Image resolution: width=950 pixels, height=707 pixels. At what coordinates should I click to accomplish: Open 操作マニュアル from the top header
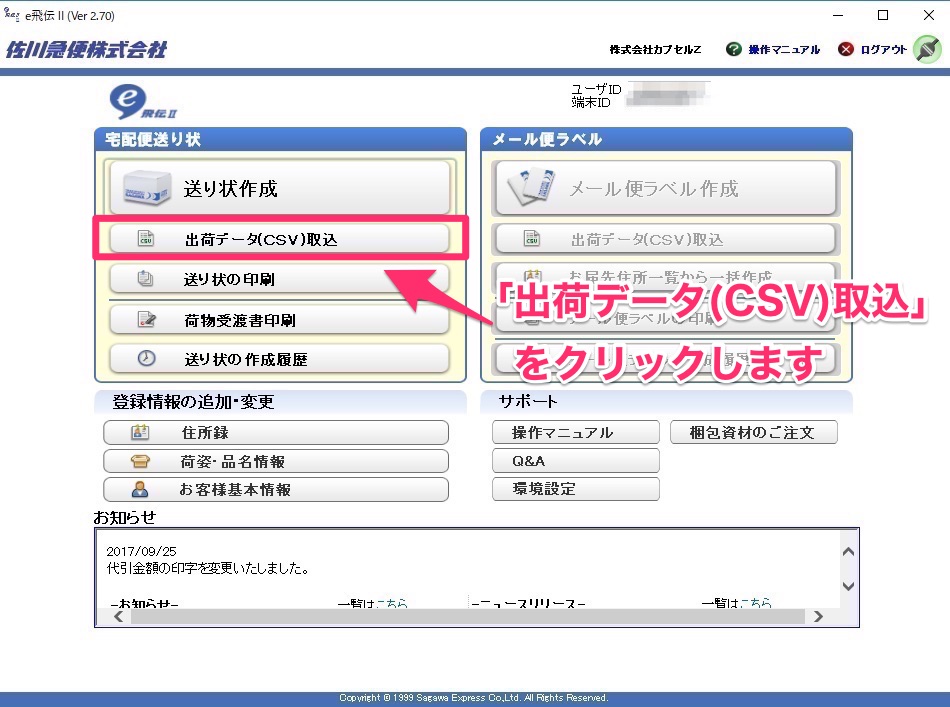click(x=773, y=50)
